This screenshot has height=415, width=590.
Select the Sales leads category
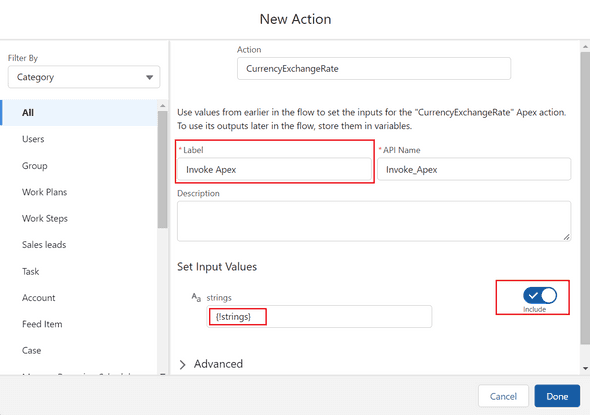click(79, 245)
